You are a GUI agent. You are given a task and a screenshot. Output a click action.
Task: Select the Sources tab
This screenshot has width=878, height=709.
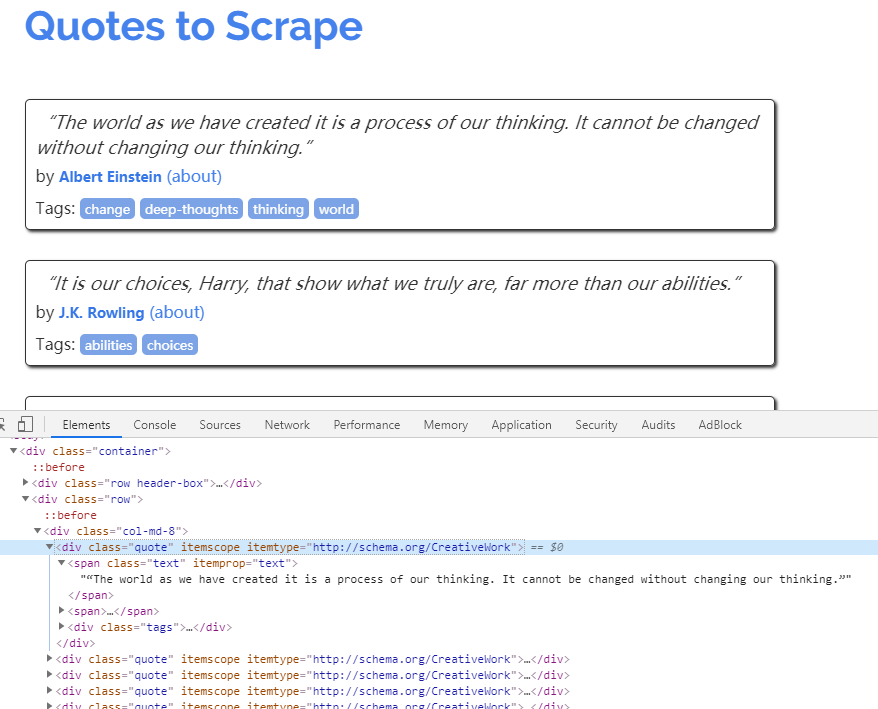coord(220,425)
